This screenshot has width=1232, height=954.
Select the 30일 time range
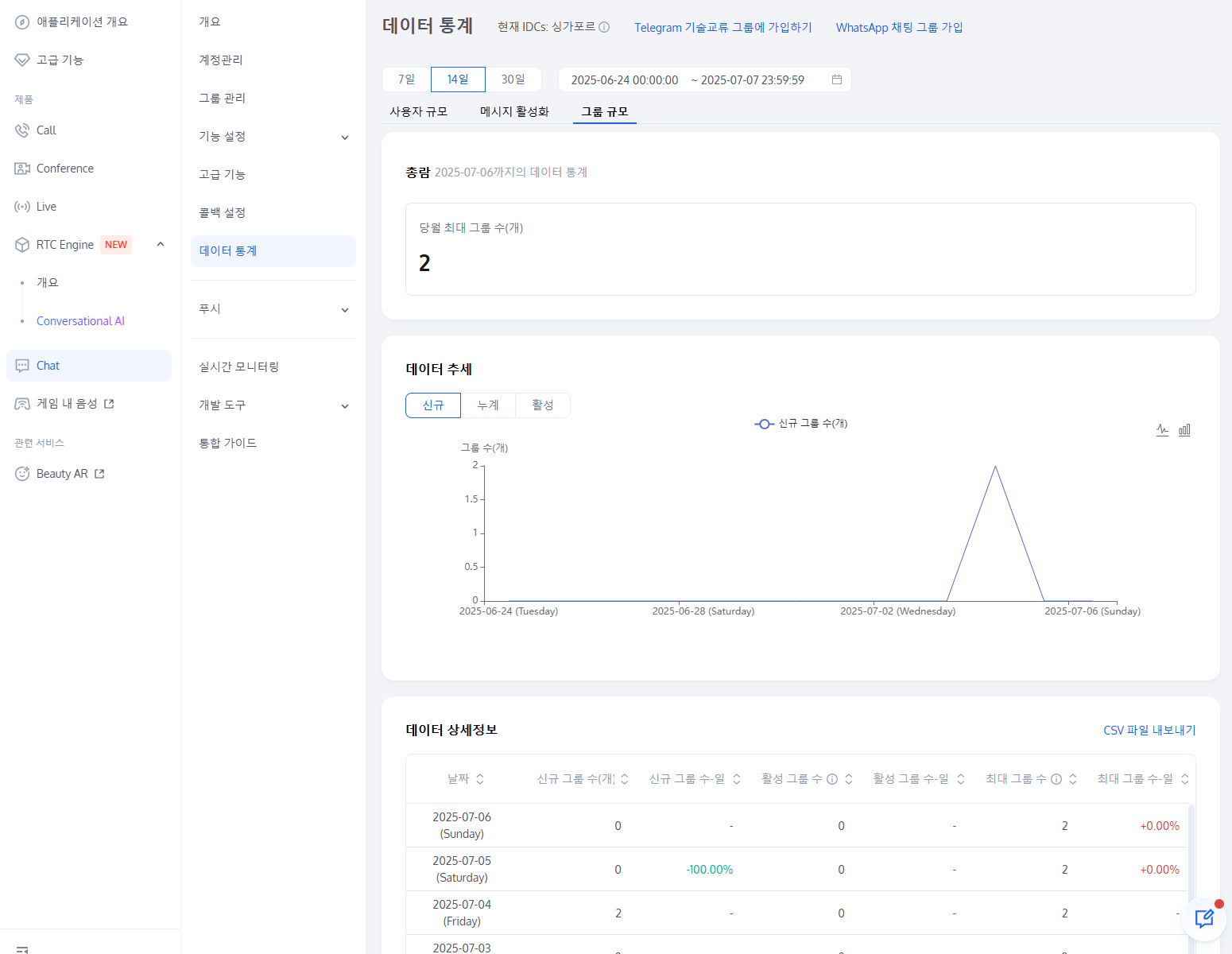(513, 79)
